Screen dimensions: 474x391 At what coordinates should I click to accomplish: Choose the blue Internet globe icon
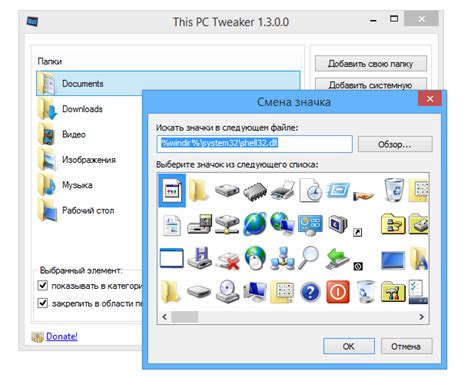click(255, 224)
